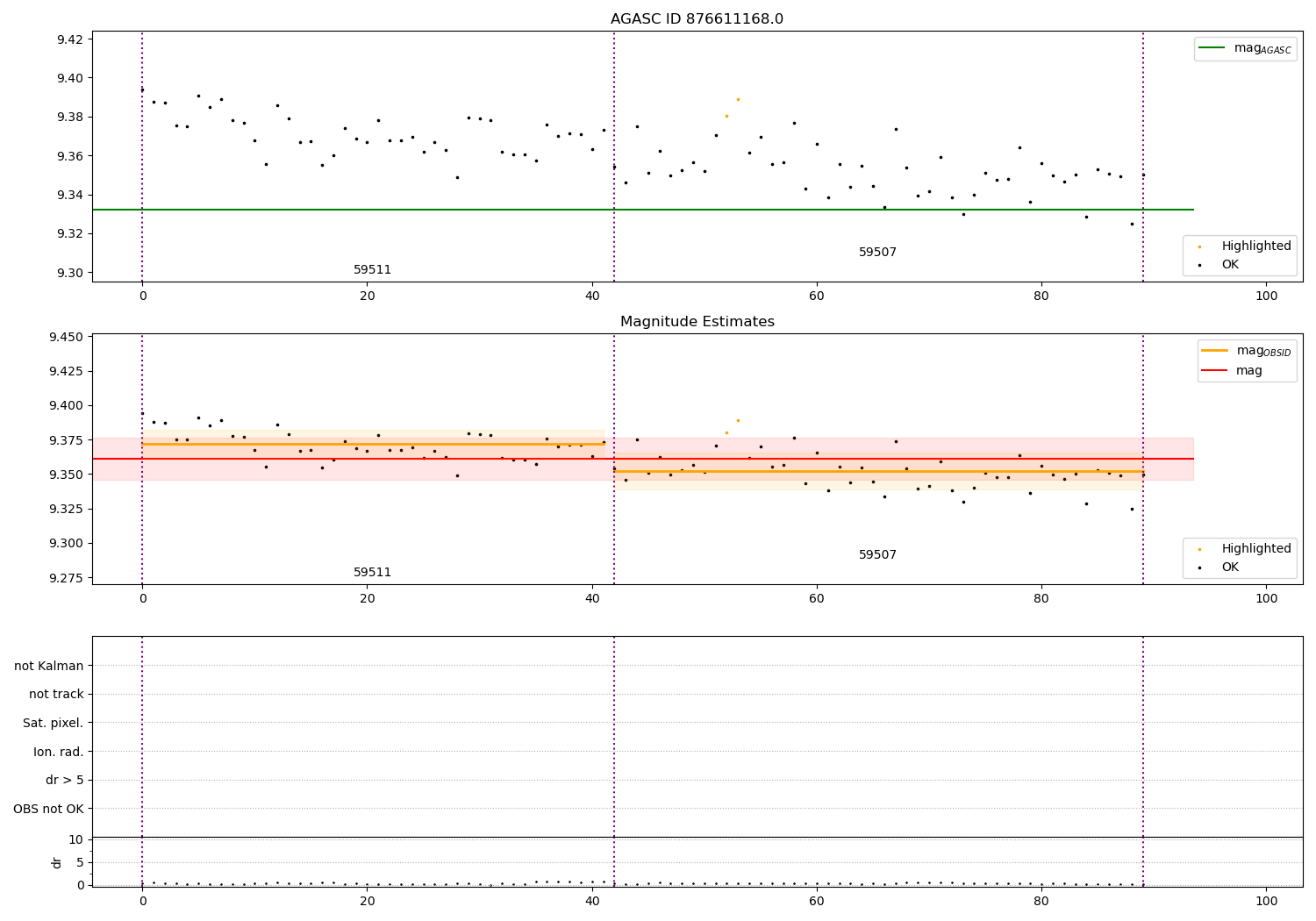Screen dimensions: 1316x921
Task: Click the x-axis tick '60' in the bottom plot
Action: pyautogui.click(x=817, y=902)
